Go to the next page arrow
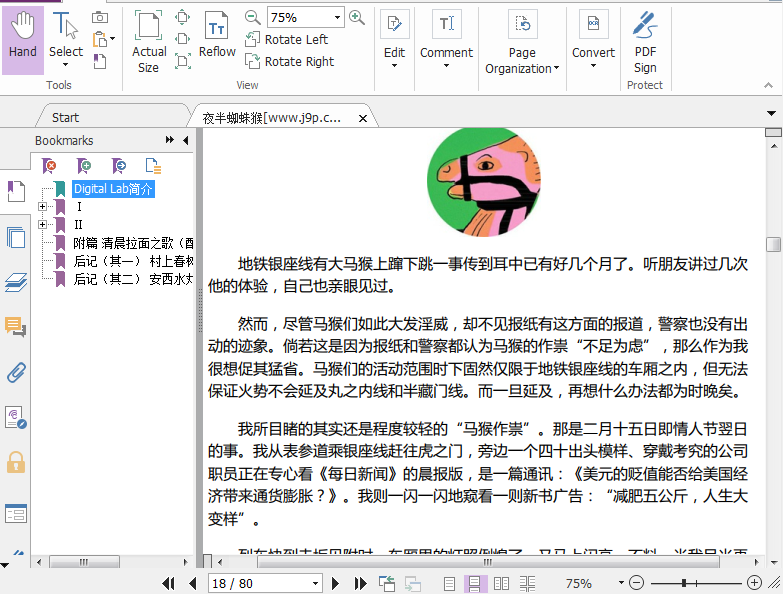Screen dimensions: 783x594 tap(336, 583)
